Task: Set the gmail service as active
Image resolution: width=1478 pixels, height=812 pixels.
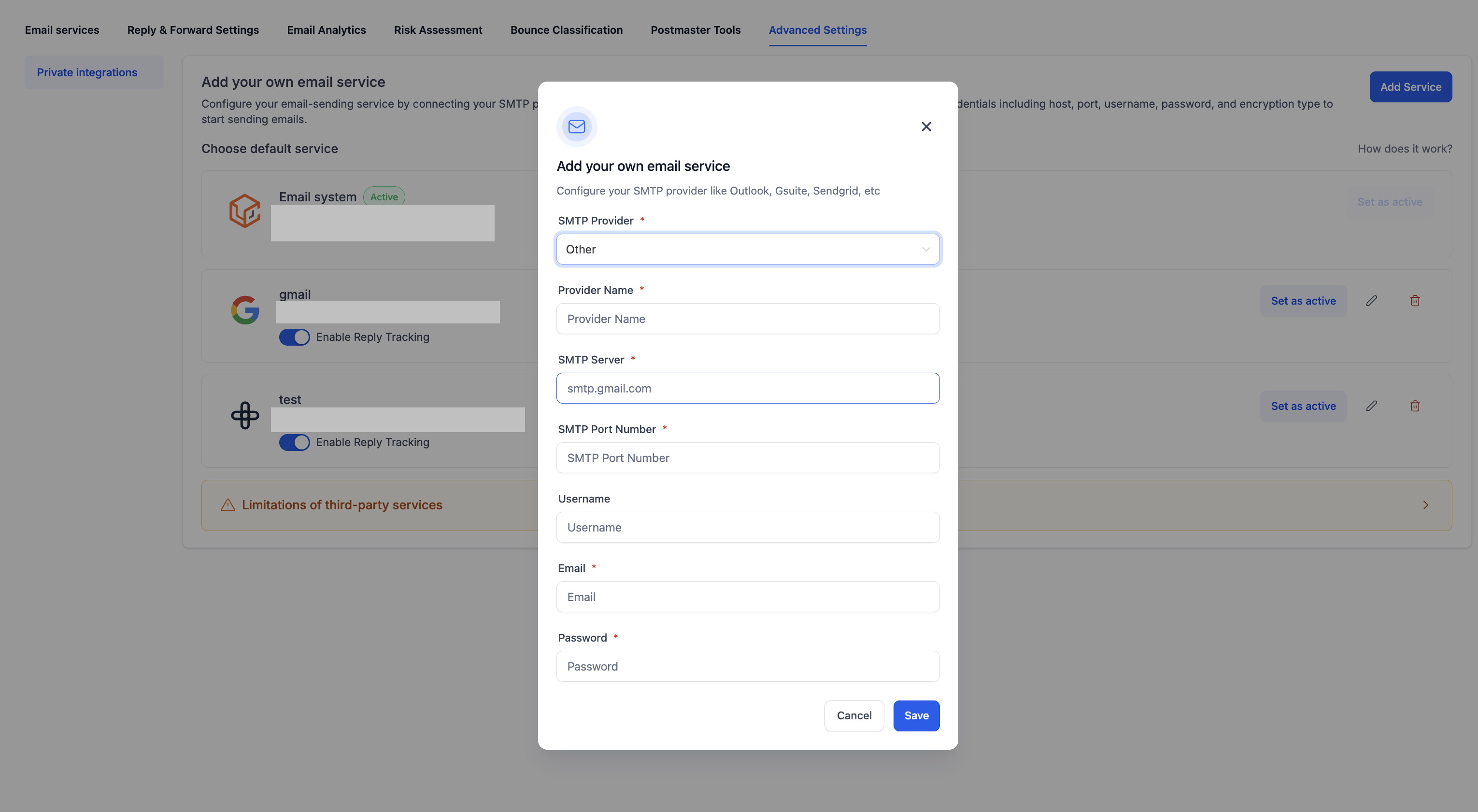Action: (x=1303, y=300)
